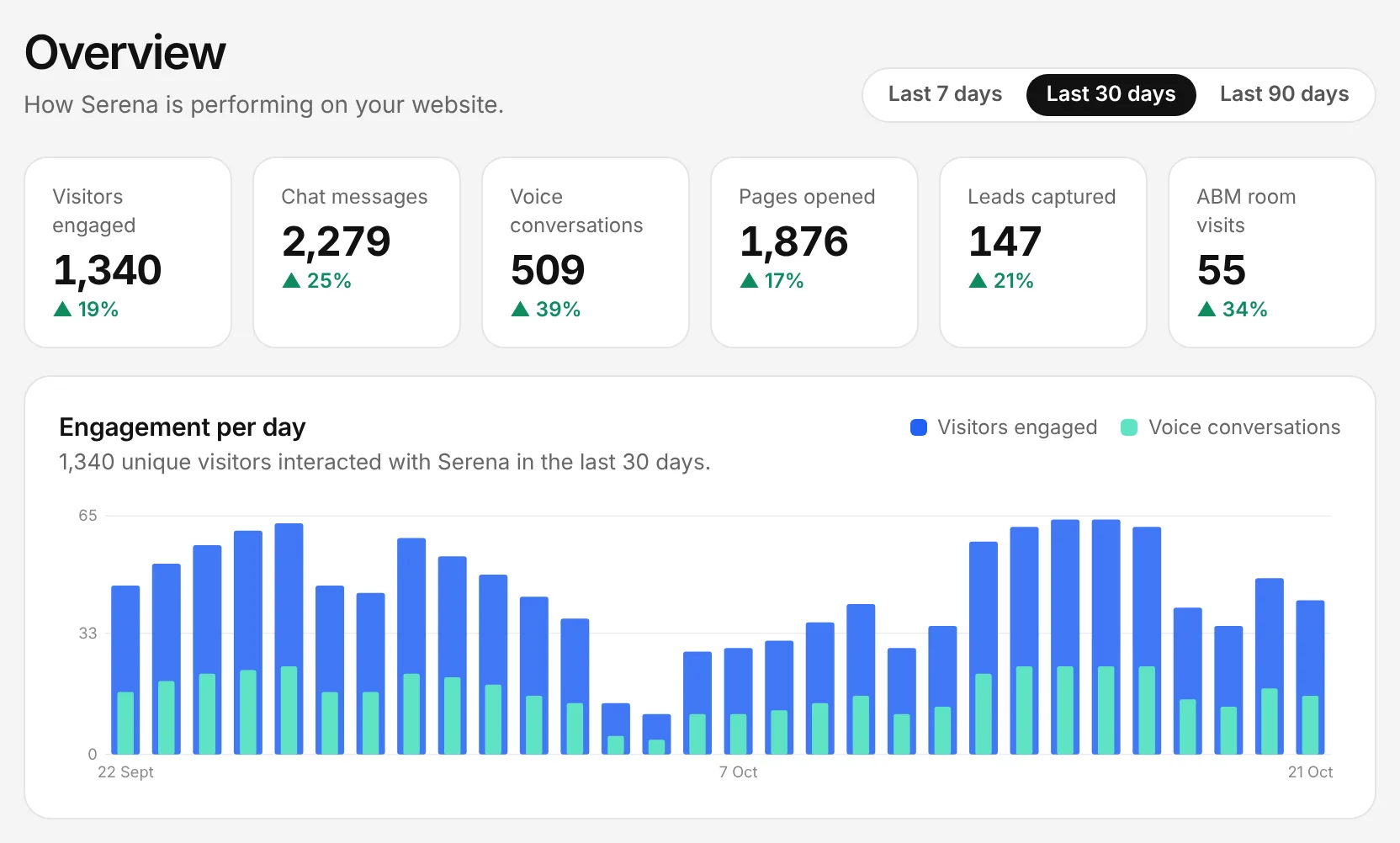Toggle the Visitors engaged legend label
This screenshot has width=1400, height=843.
1017,427
